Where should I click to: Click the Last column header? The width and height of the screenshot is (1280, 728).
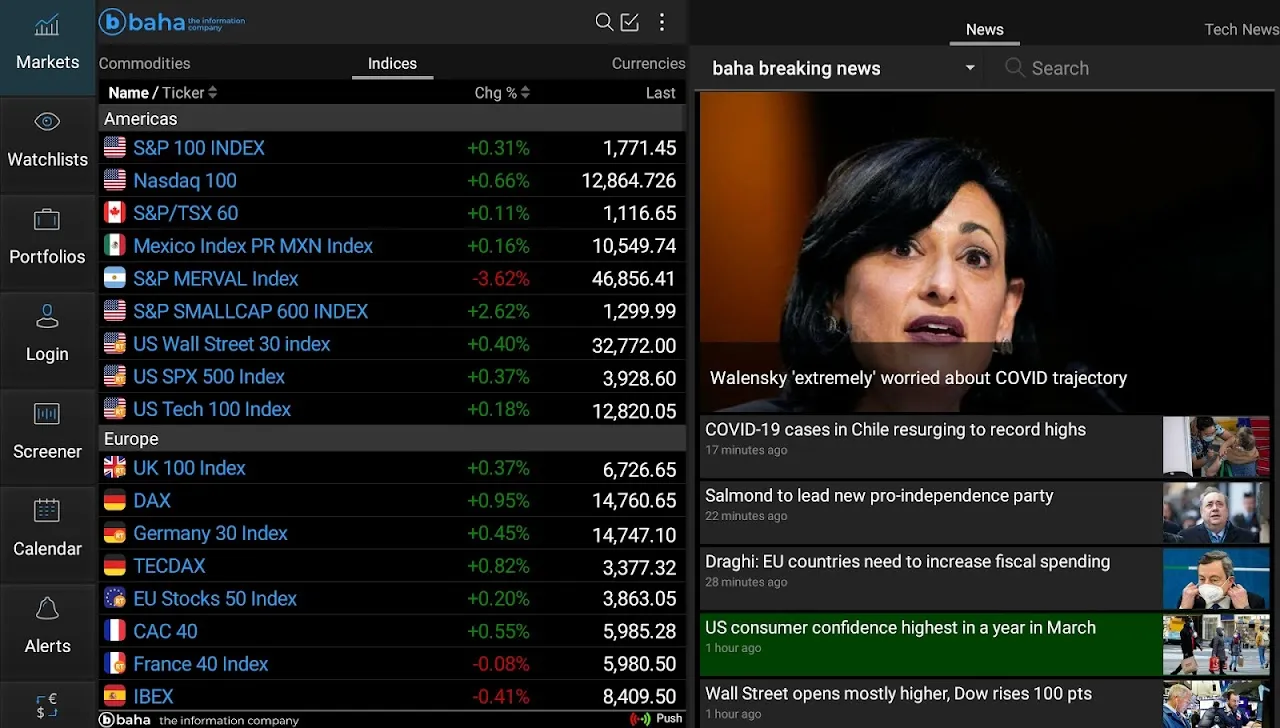[660, 93]
